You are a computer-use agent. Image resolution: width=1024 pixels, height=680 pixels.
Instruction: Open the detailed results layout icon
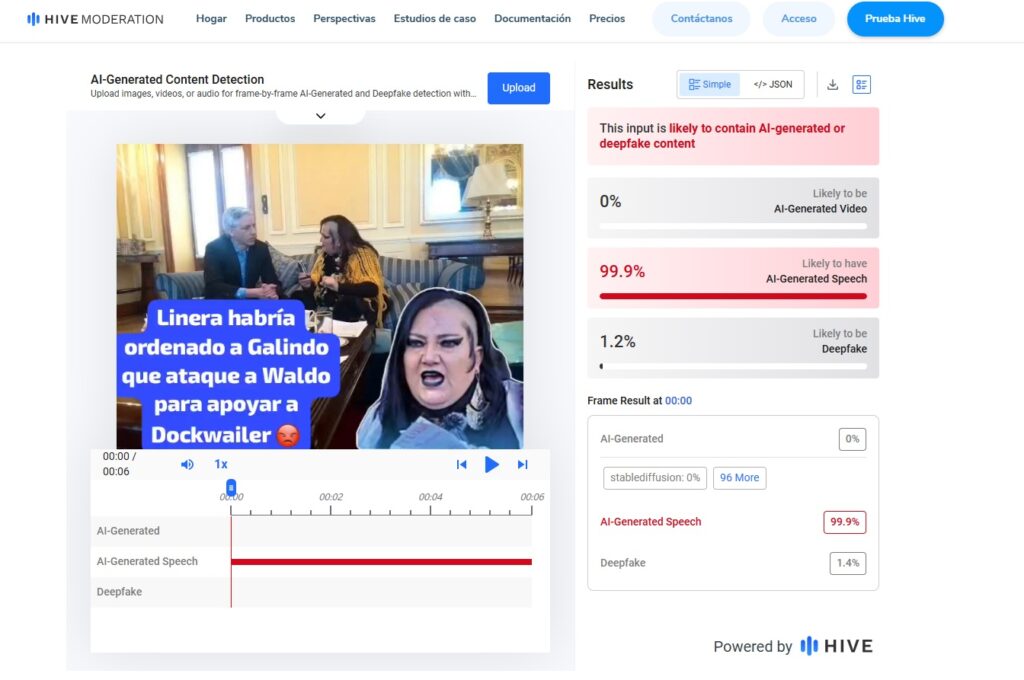click(861, 84)
